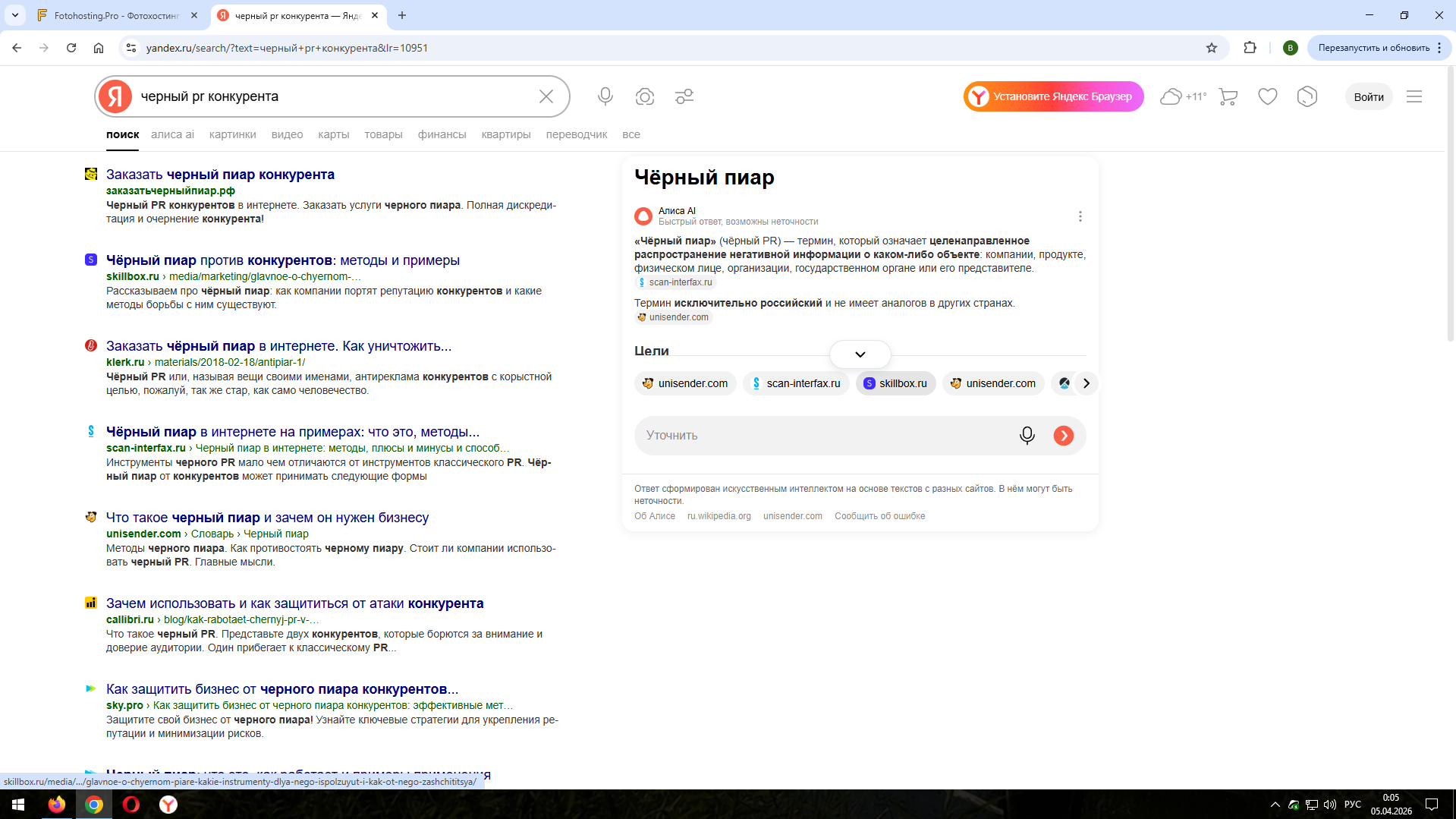Open Opera browser from taskbar

coord(131,805)
